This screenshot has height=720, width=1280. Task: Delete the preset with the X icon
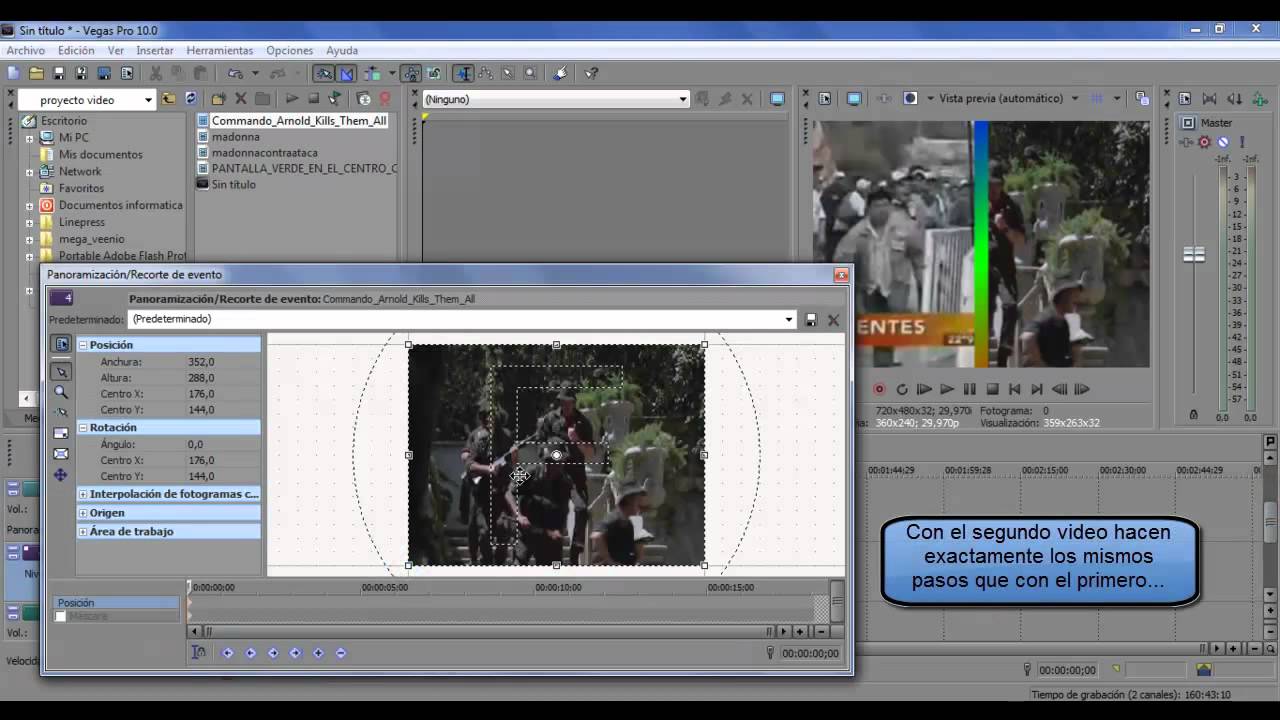coord(833,320)
